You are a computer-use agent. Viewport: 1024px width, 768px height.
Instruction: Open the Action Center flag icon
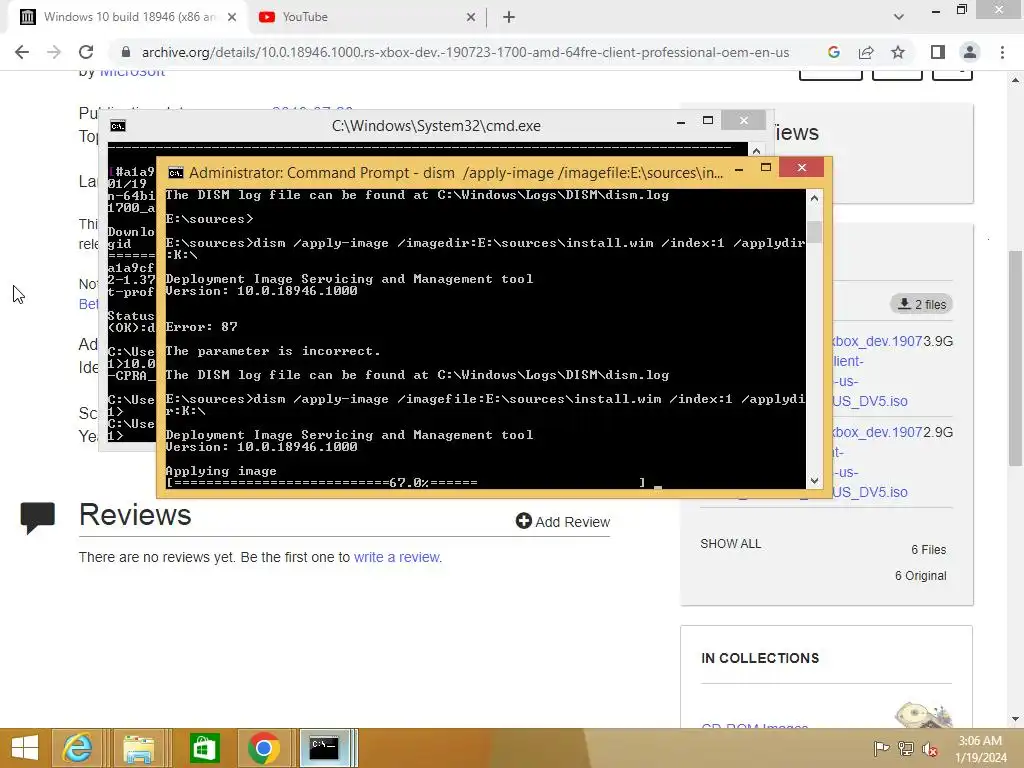click(881, 748)
